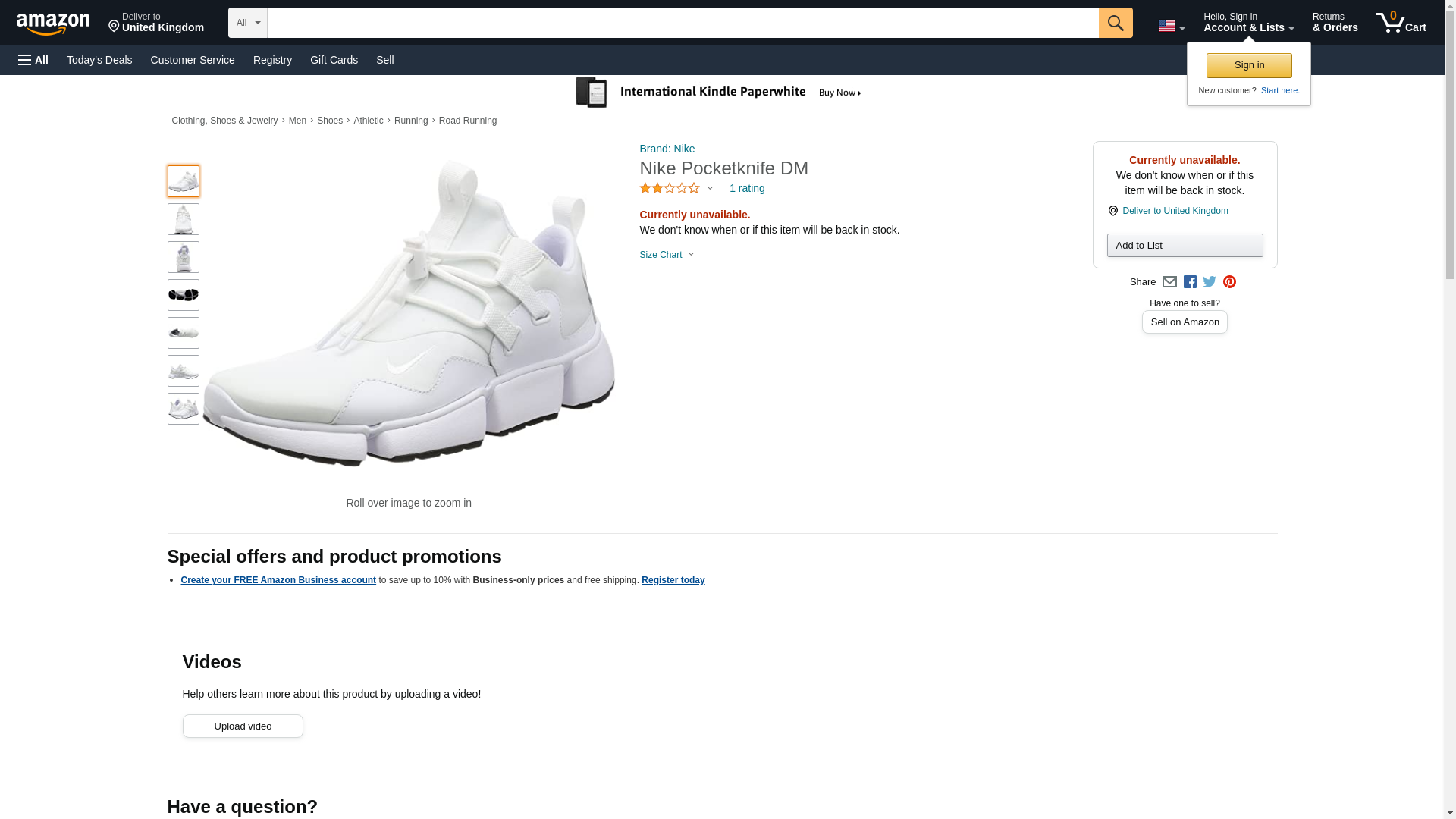Expand the Size Chart
Screen dimensions: 1456x819
click(x=667, y=255)
